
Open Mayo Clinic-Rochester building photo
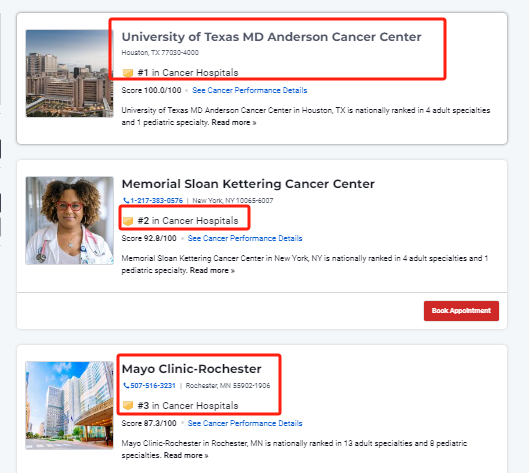coord(69,405)
